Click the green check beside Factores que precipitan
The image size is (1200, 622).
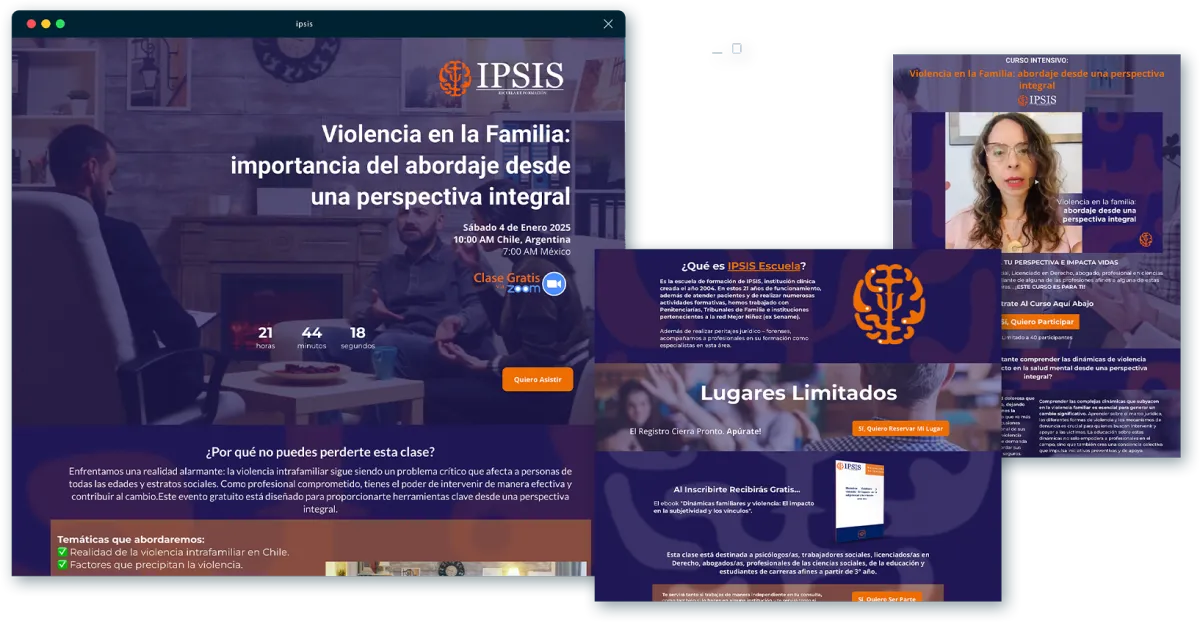tap(62, 565)
